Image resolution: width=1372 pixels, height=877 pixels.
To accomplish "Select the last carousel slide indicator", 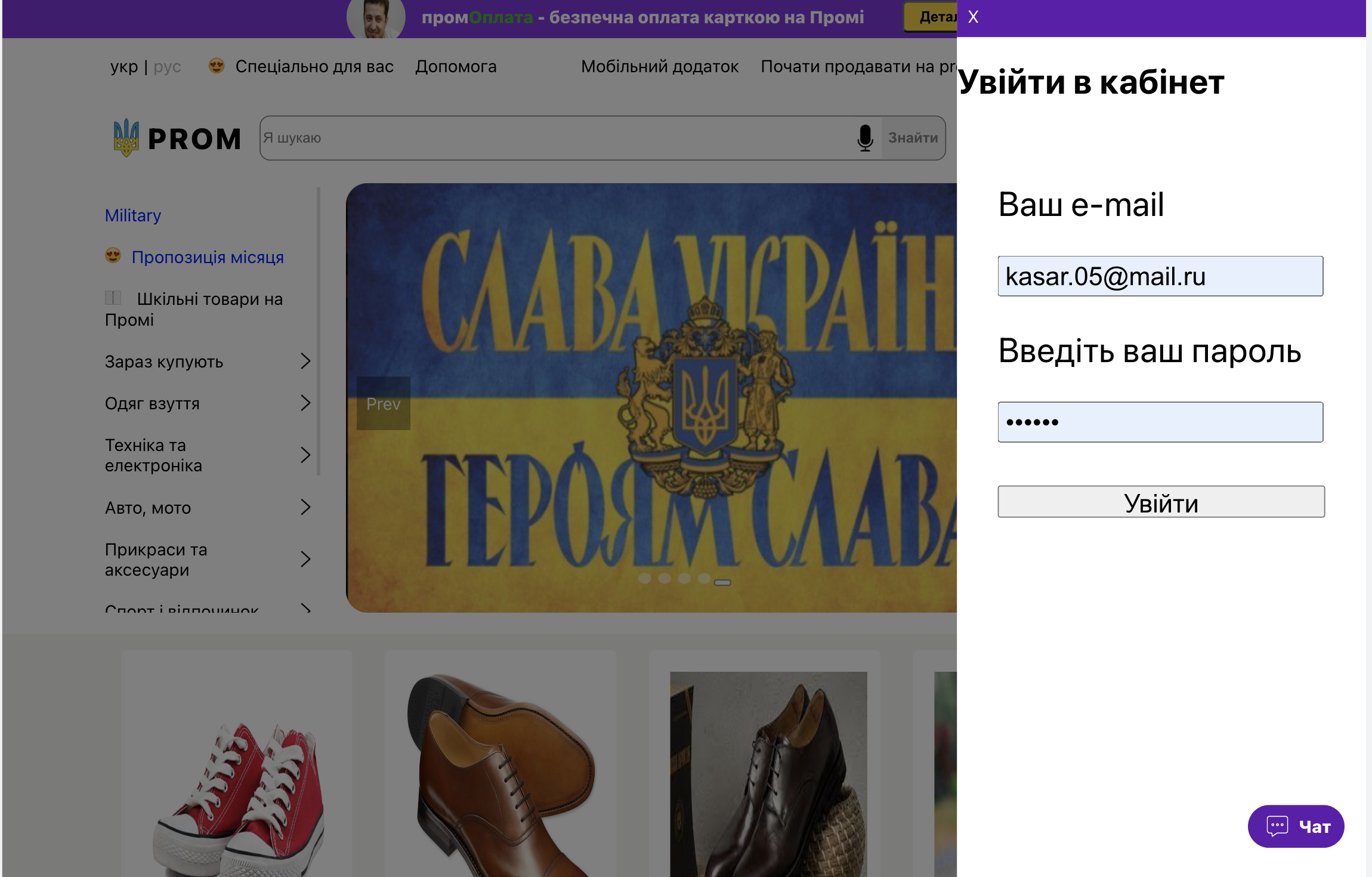I will (722, 582).
